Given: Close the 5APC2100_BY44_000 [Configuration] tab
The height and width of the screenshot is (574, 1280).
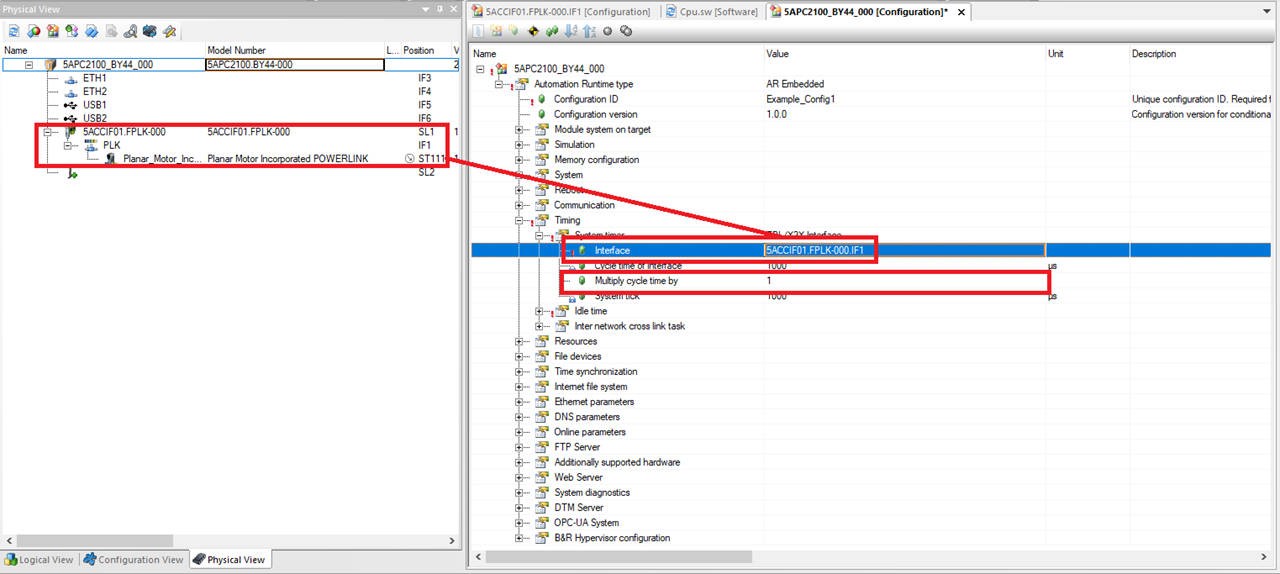Looking at the screenshot, I should (x=962, y=12).
